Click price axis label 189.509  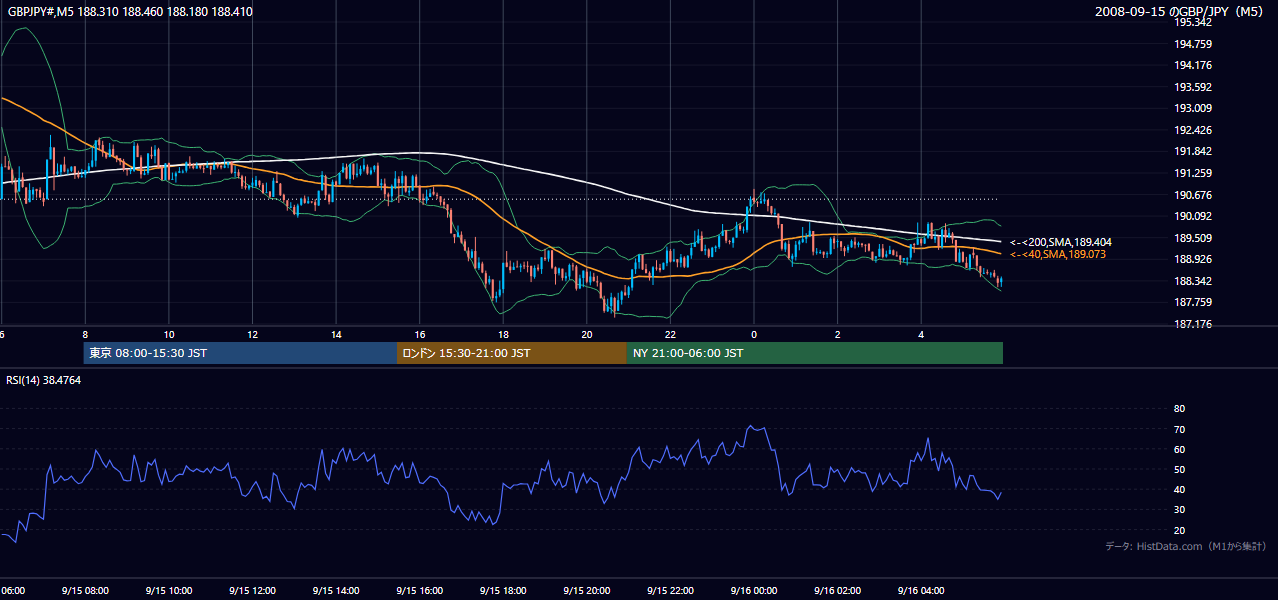[x=1193, y=238]
